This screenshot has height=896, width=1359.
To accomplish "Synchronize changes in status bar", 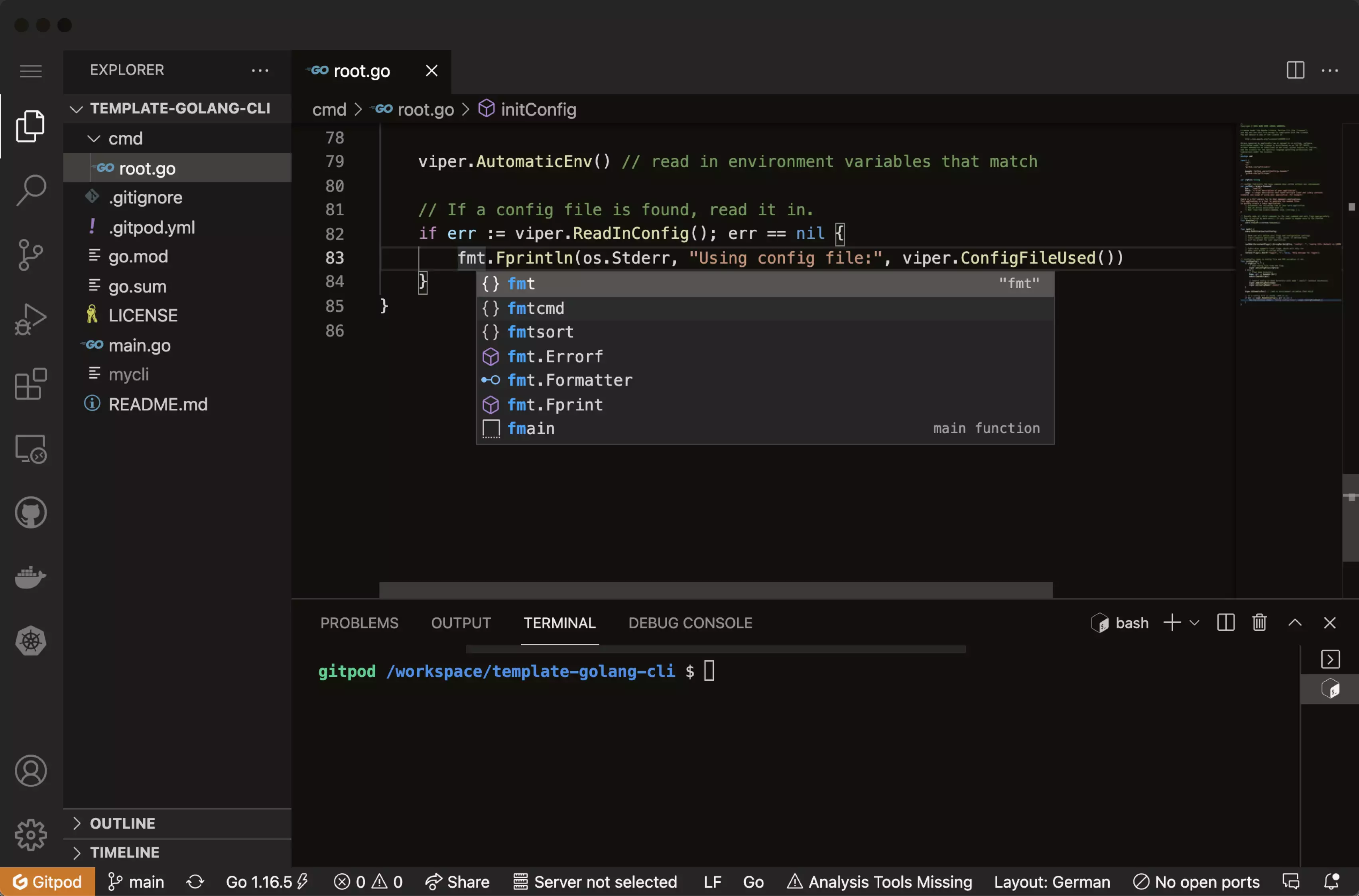I will (195, 882).
